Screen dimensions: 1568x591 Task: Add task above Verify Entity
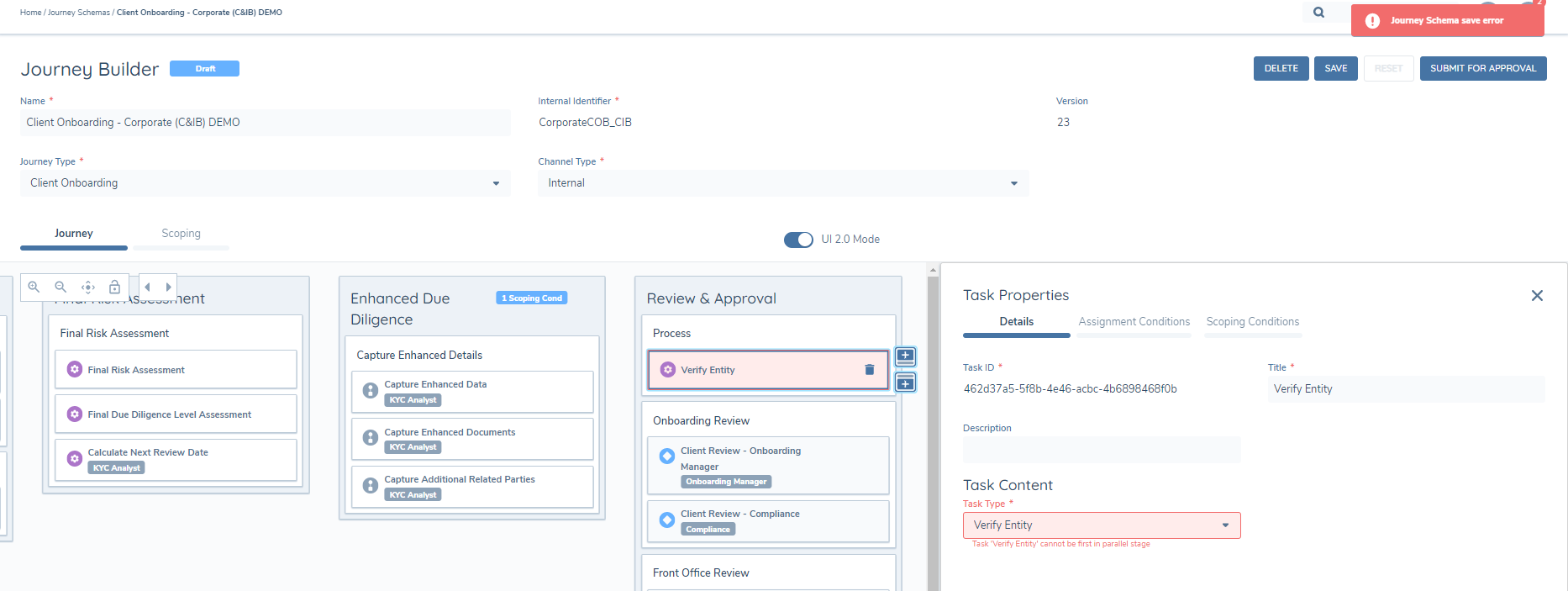905,356
